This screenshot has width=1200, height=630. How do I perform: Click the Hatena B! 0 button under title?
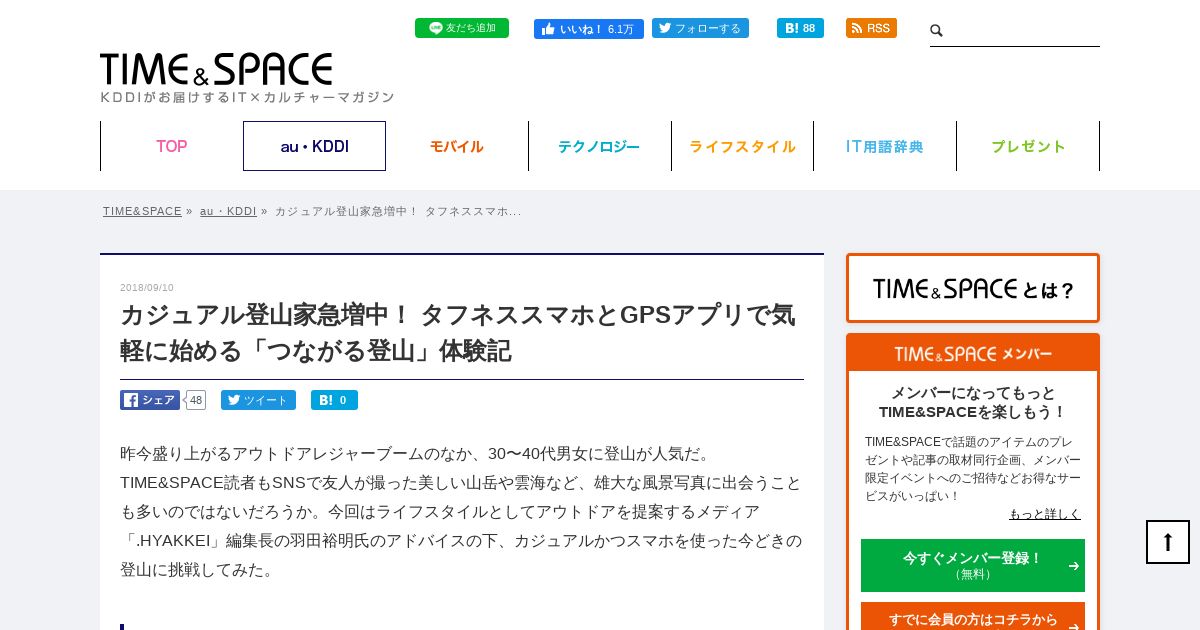334,400
